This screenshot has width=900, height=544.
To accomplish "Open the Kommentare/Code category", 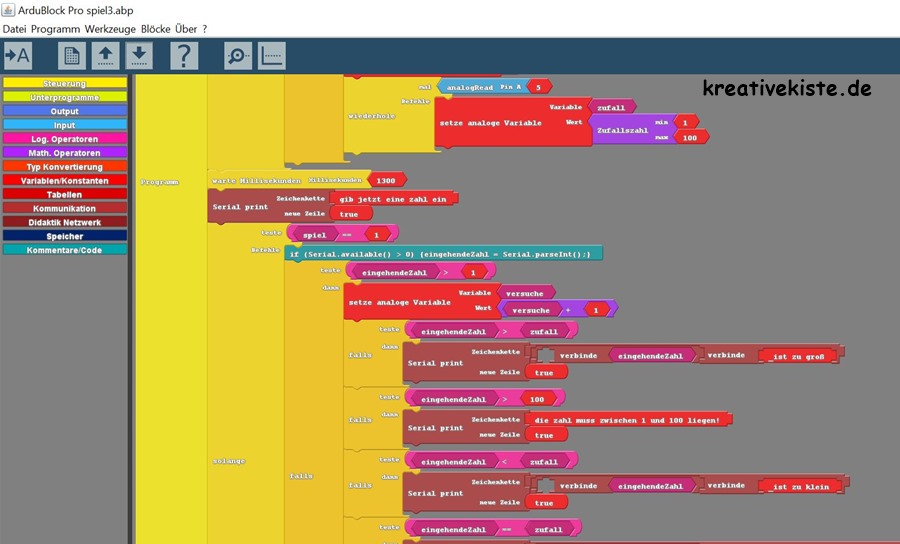I will coord(64,249).
